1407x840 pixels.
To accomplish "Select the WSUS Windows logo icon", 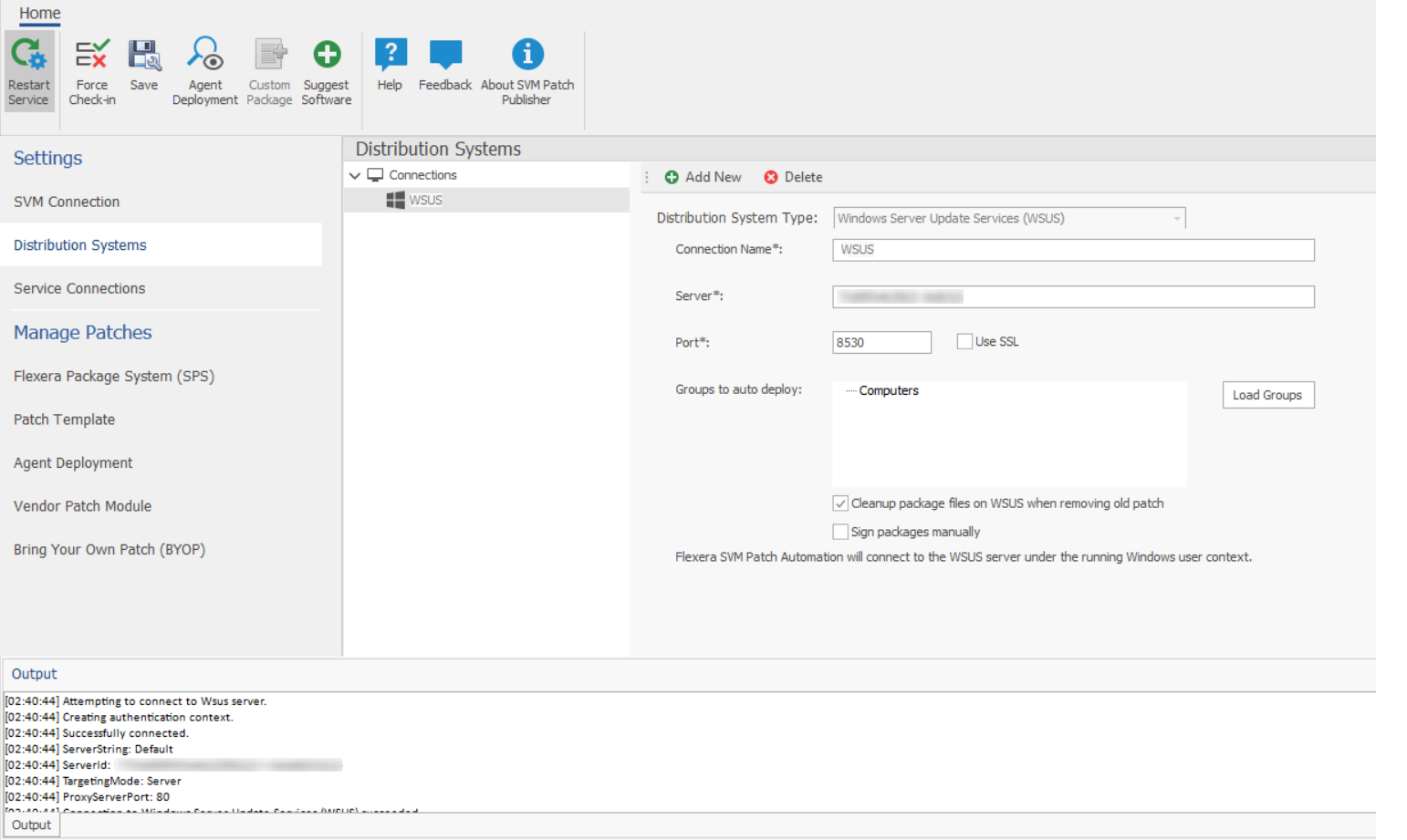I will point(395,201).
